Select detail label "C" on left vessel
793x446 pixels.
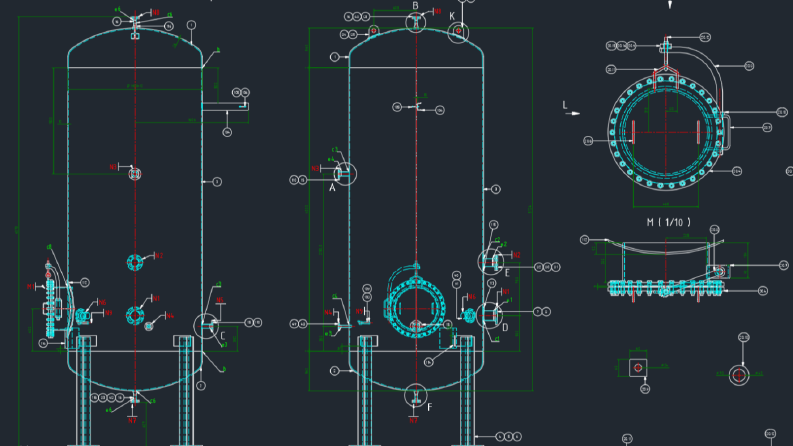click(x=223, y=336)
